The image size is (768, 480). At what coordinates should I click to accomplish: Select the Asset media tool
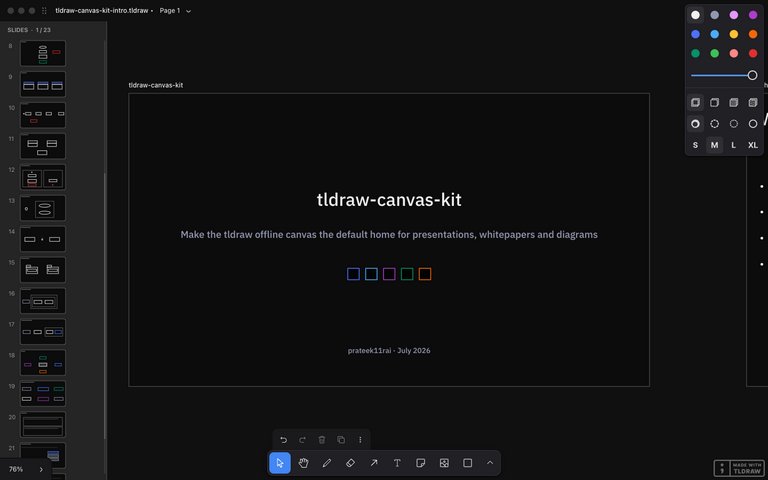[x=444, y=463]
